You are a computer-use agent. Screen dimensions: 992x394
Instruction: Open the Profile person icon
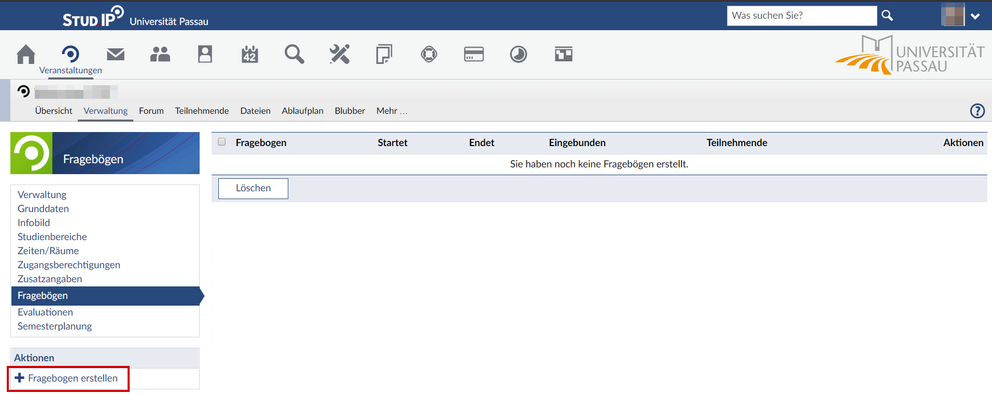pyautogui.click(x=205, y=54)
